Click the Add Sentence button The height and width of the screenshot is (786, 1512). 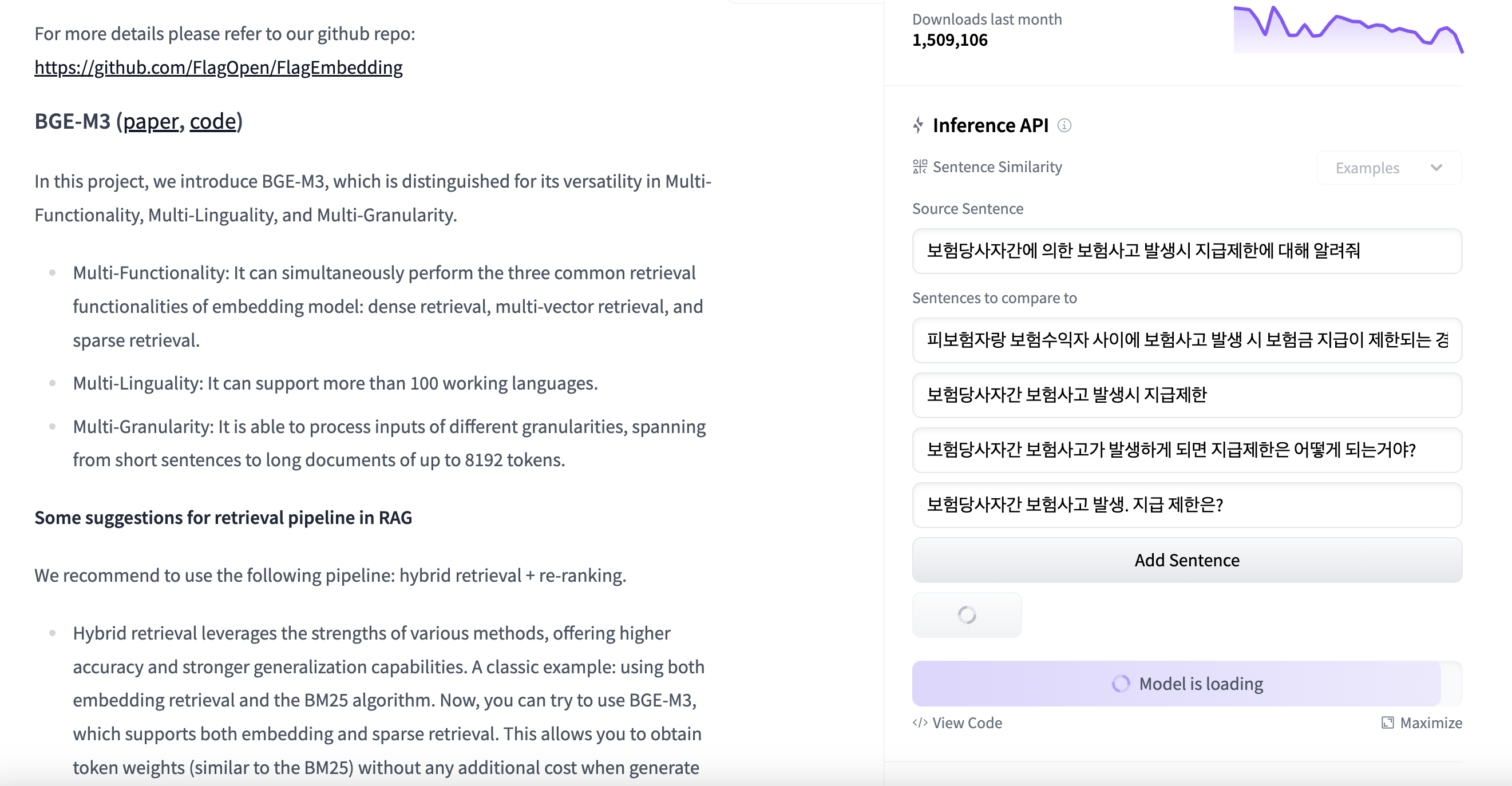click(x=1187, y=560)
